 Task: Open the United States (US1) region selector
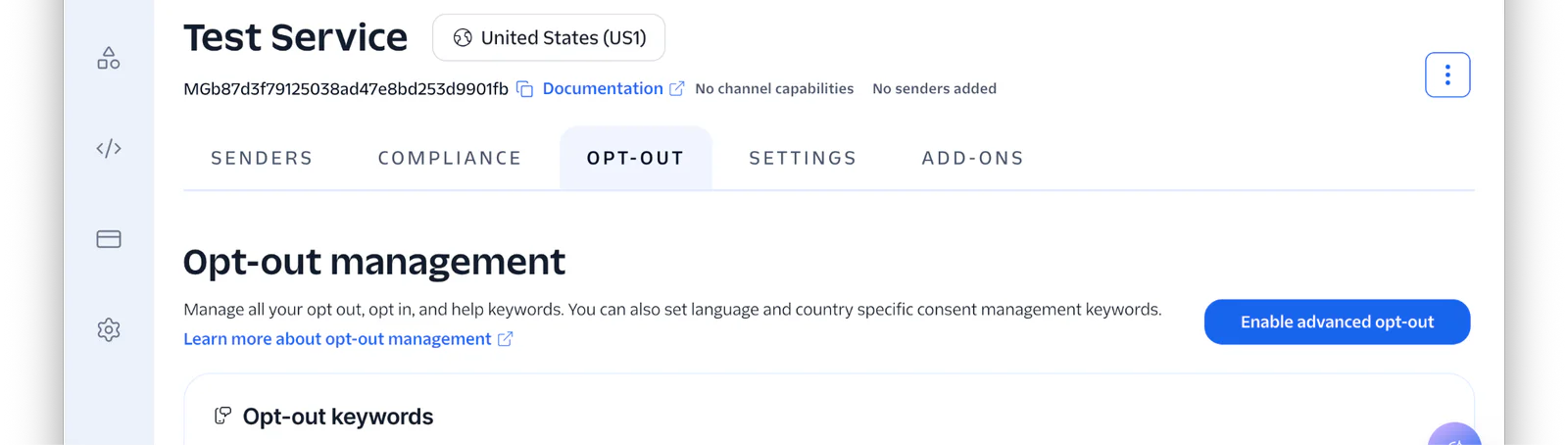[549, 37]
